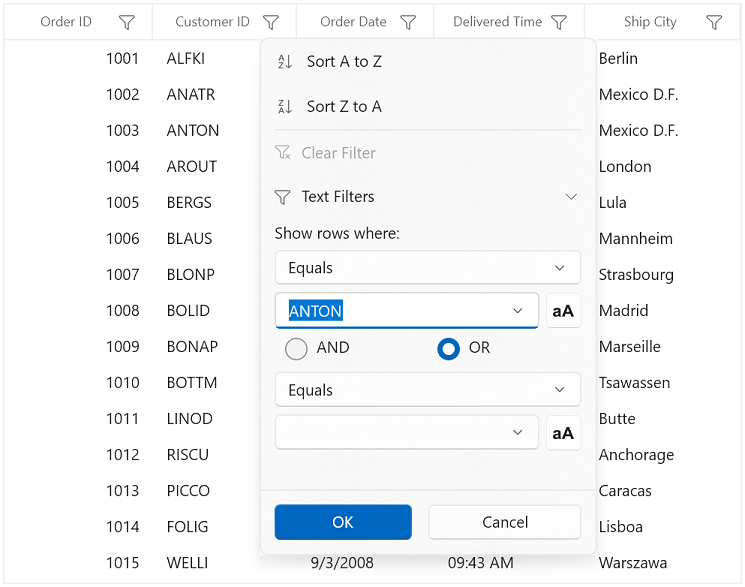Viewport: 745px width, 587px height.
Task: Select the OR radio button
Action: point(448,348)
